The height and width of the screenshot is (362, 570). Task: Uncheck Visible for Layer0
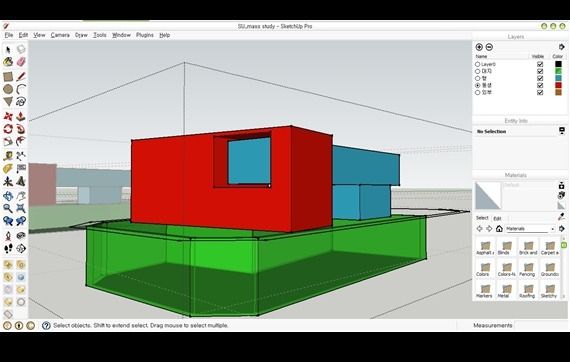point(540,64)
